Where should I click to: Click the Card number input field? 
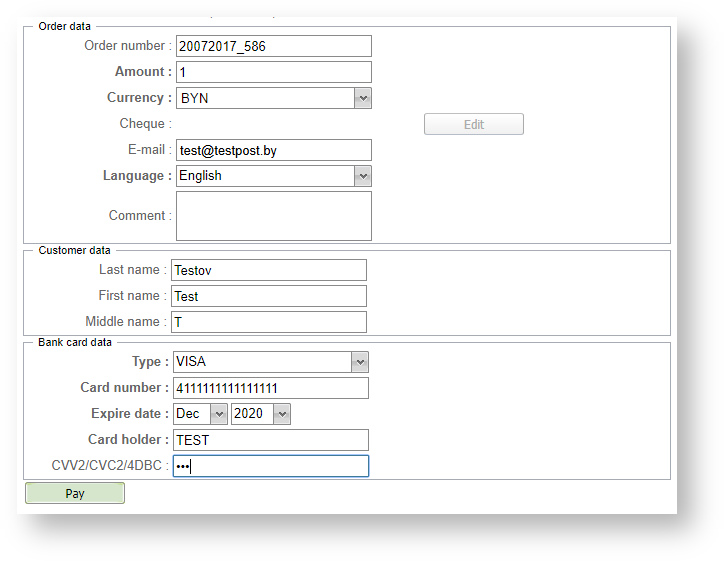(270, 388)
